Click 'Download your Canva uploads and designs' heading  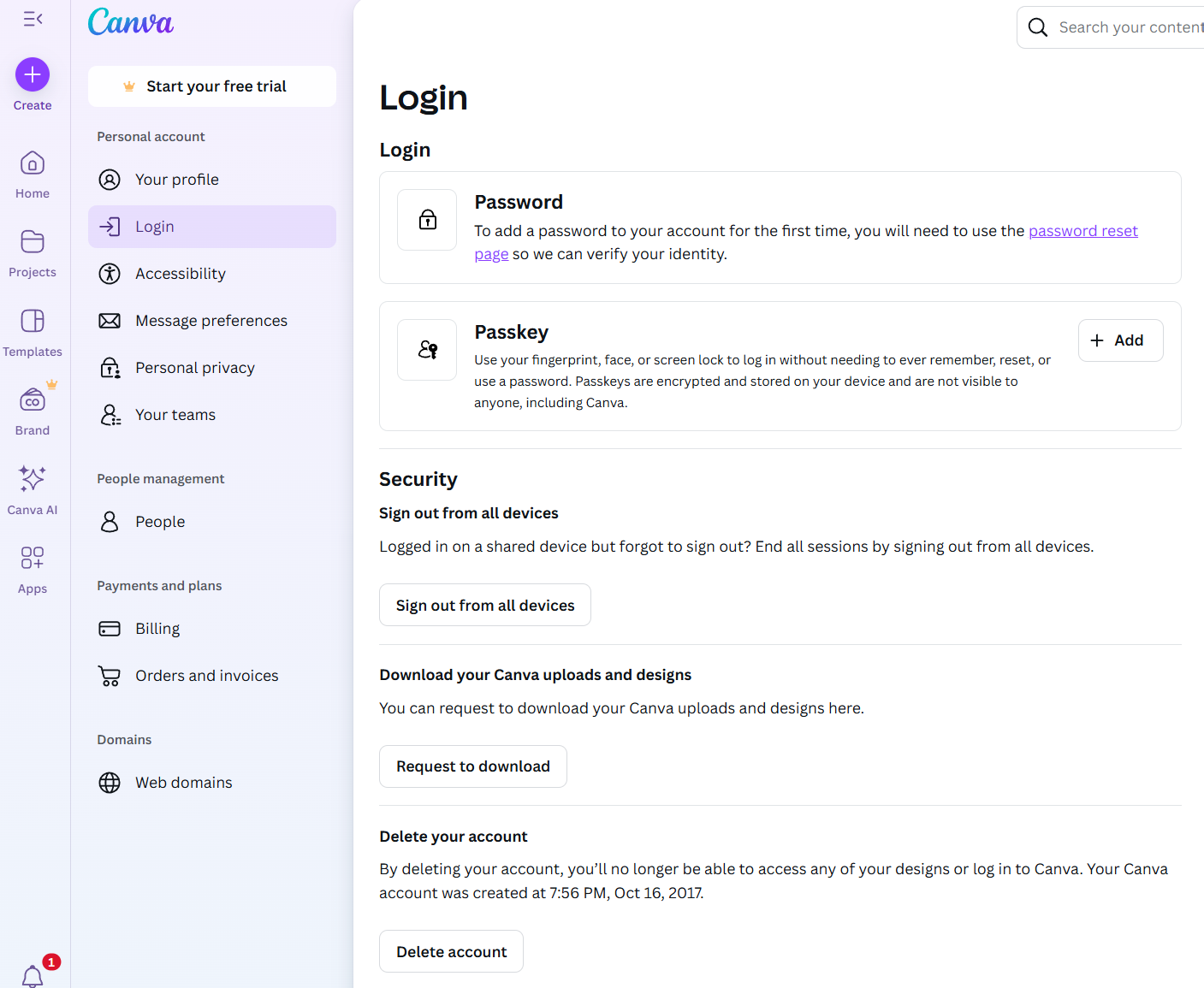tap(536, 675)
